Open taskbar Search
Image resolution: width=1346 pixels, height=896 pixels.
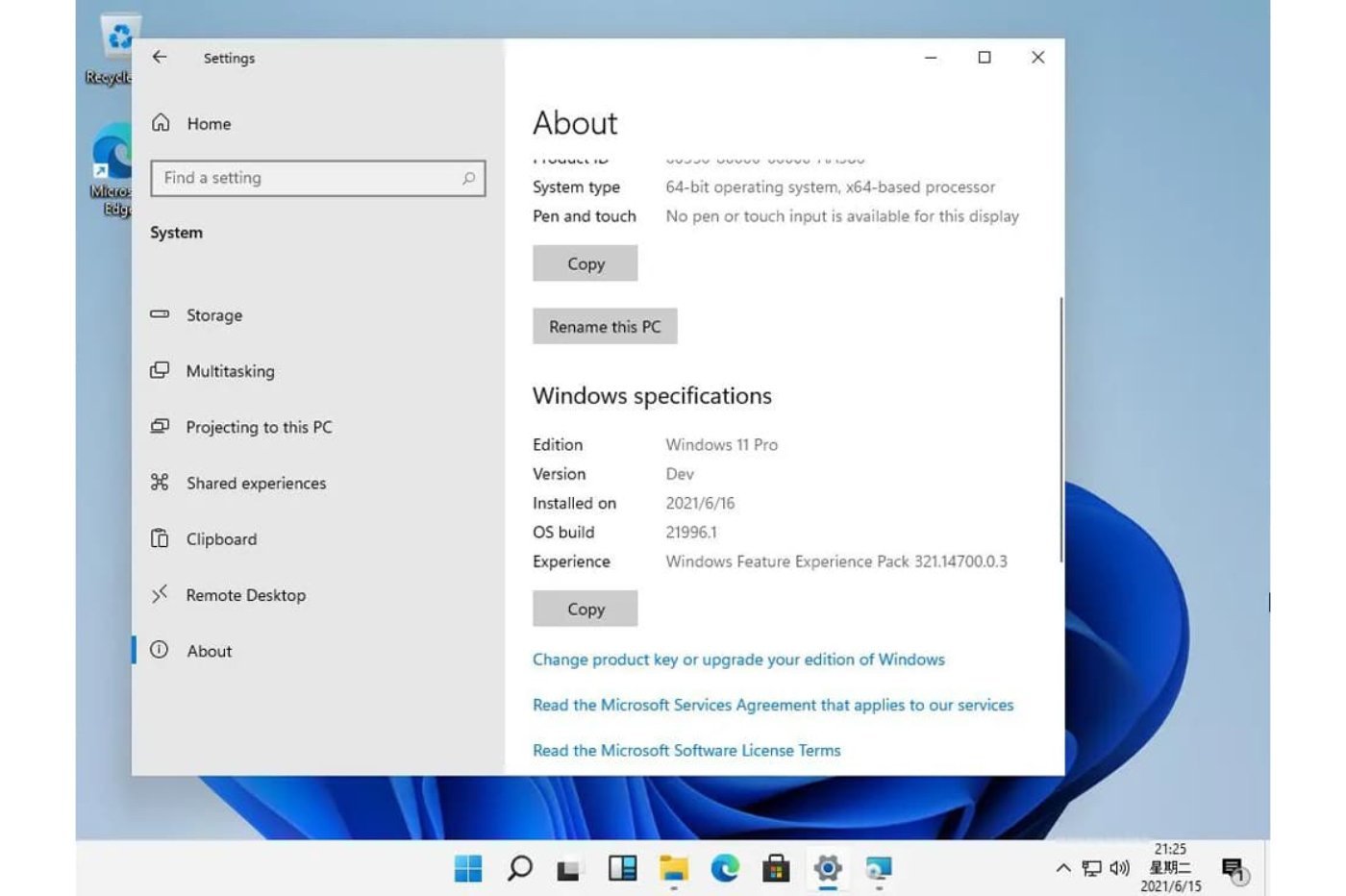click(x=520, y=869)
